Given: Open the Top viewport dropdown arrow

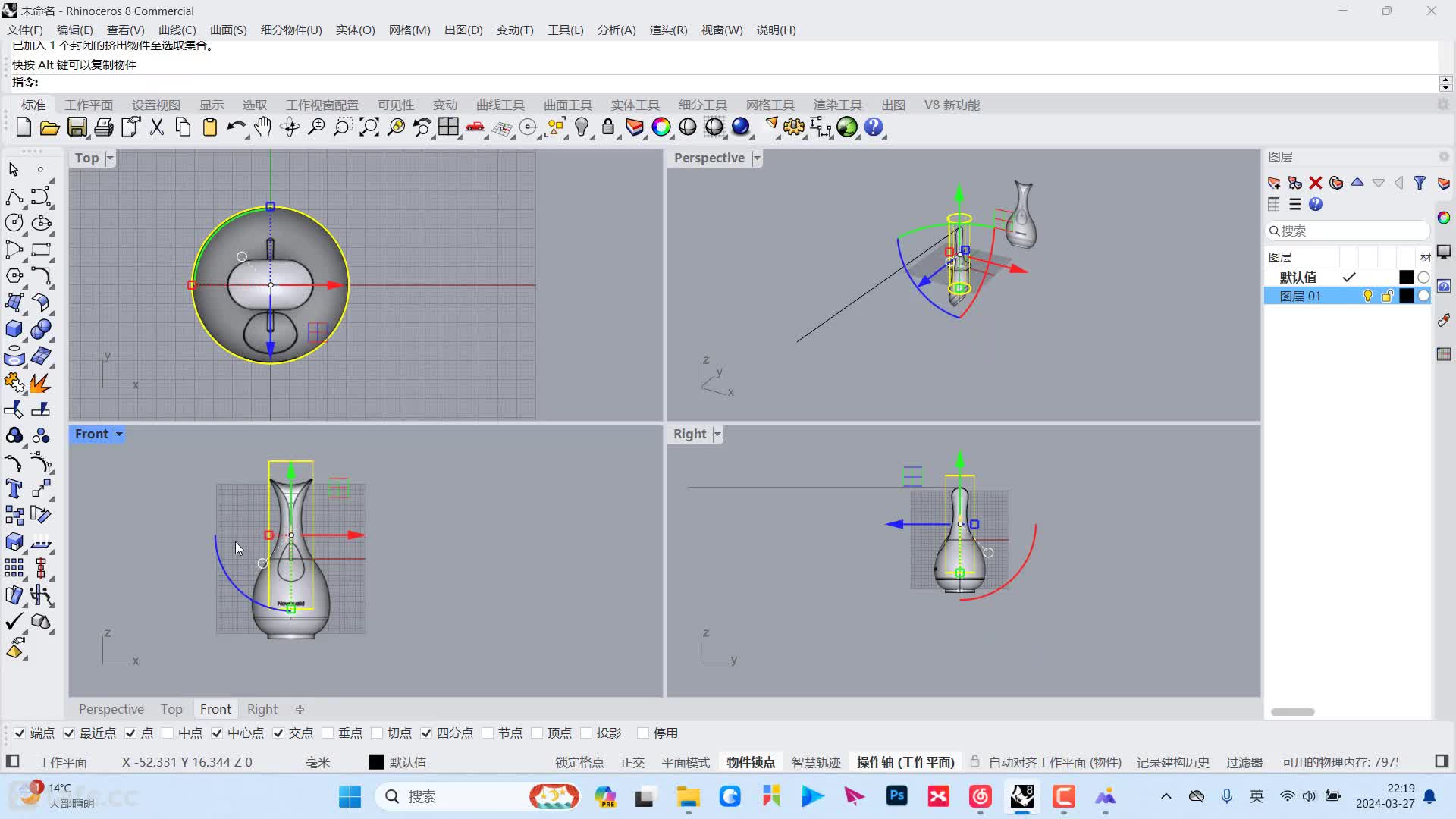Looking at the screenshot, I should [x=110, y=158].
